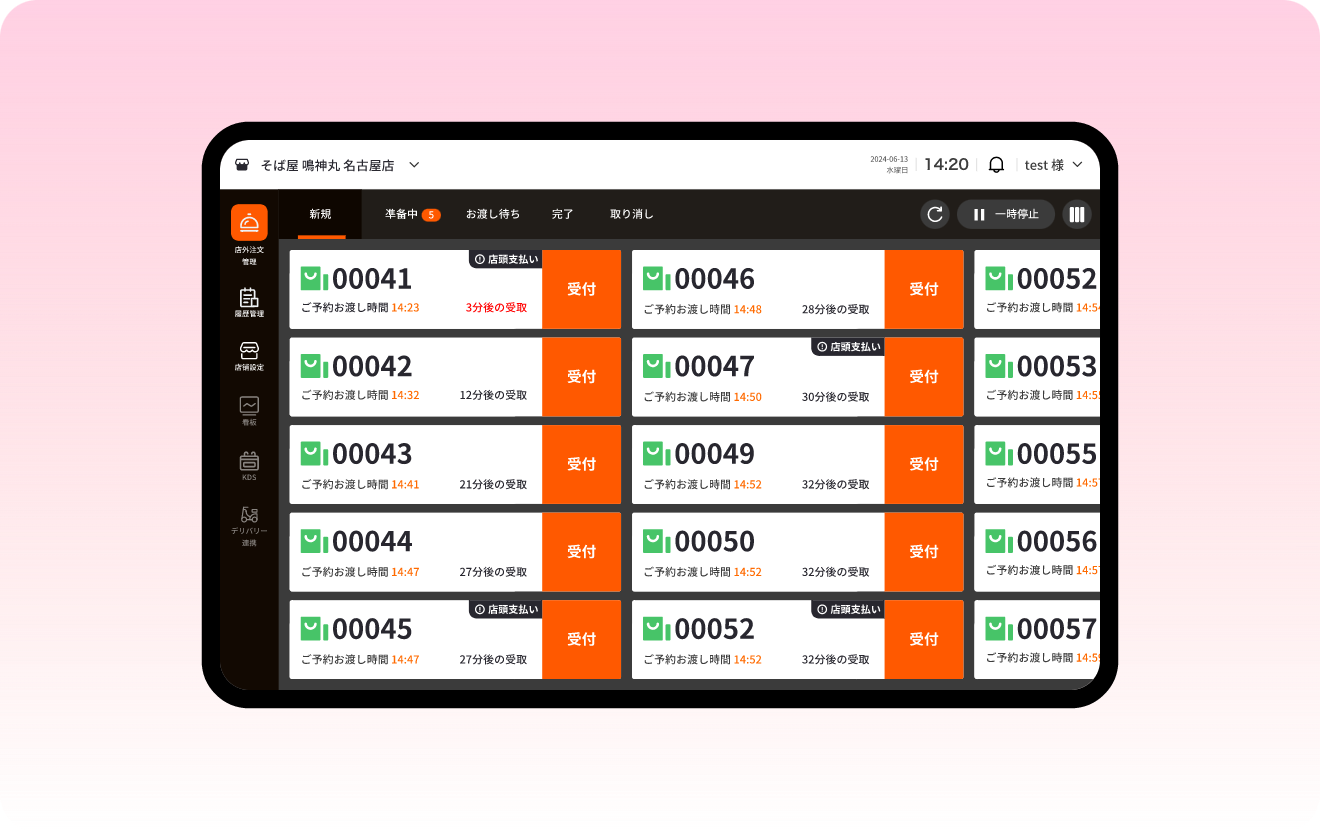The width and height of the screenshot is (1320, 832).
Task: Pause orders with the 一時停止 button
Action: [1005, 214]
